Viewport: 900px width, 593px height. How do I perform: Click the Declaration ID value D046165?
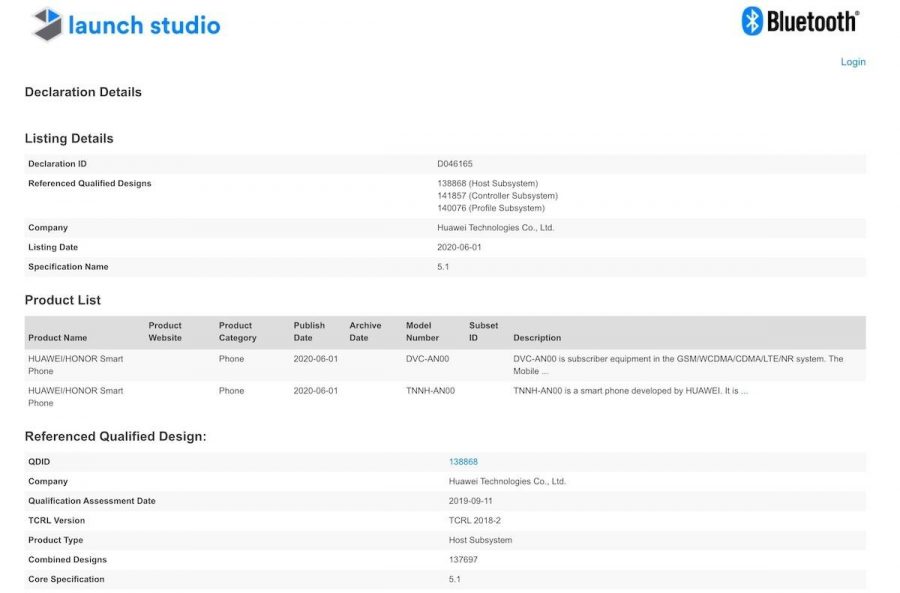point(456,164)
